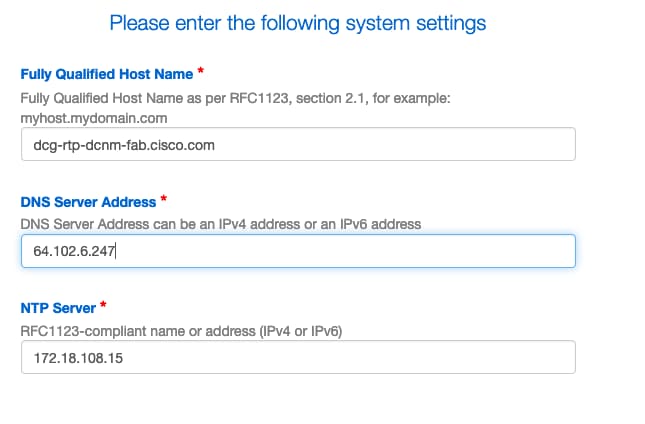
Task: Click the 'Please enter the following system settings' heading
Action: [x=298, y=22]
